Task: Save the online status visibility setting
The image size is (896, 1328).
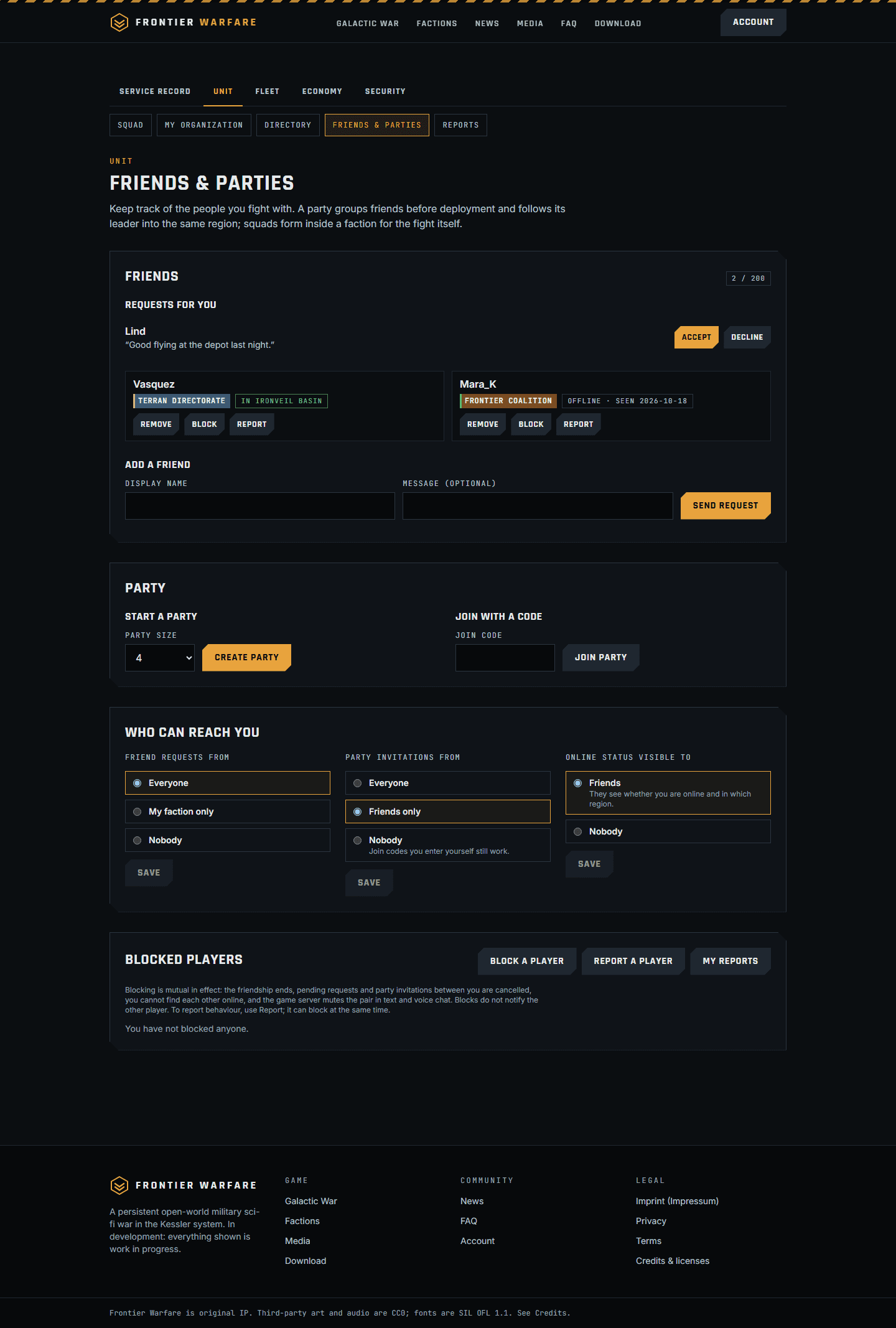Action: 589,864
